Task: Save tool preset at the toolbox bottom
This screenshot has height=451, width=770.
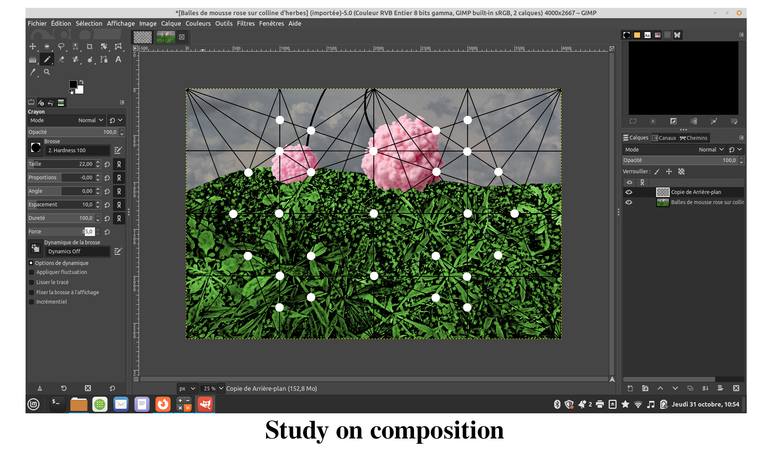Action: (x=40, y=388)
